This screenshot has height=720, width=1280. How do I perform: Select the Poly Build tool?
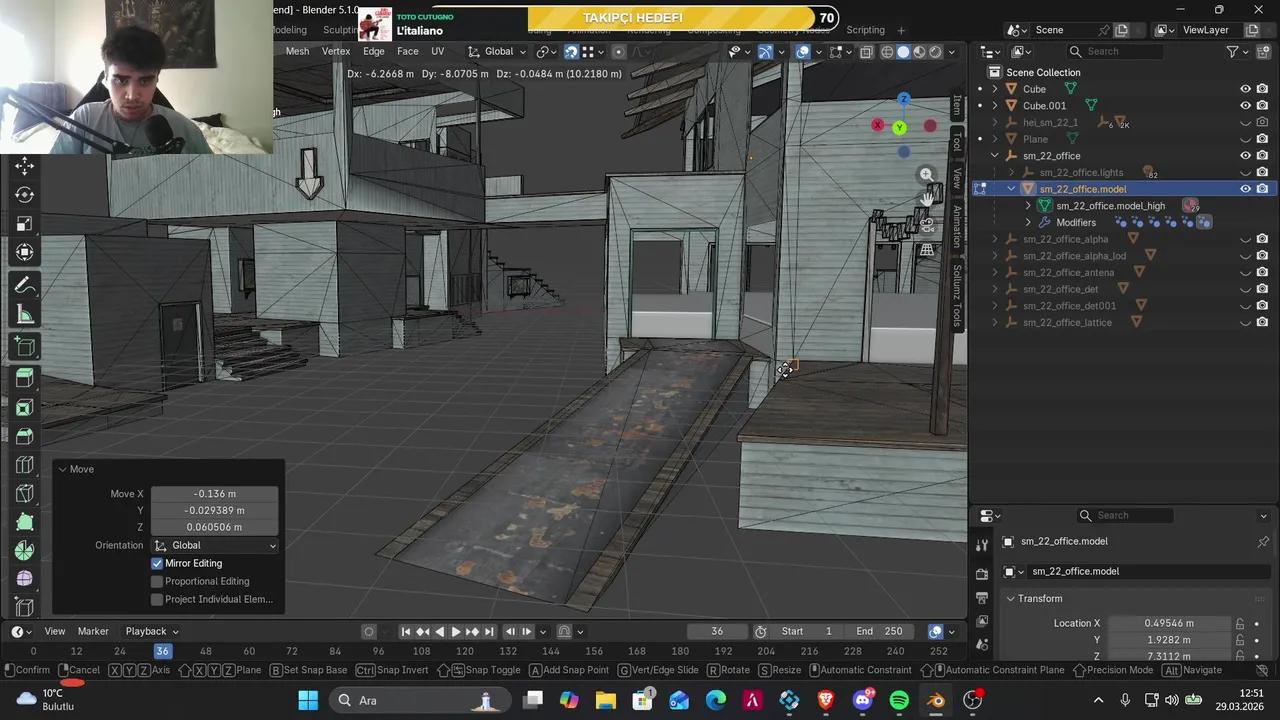(25, 522)
